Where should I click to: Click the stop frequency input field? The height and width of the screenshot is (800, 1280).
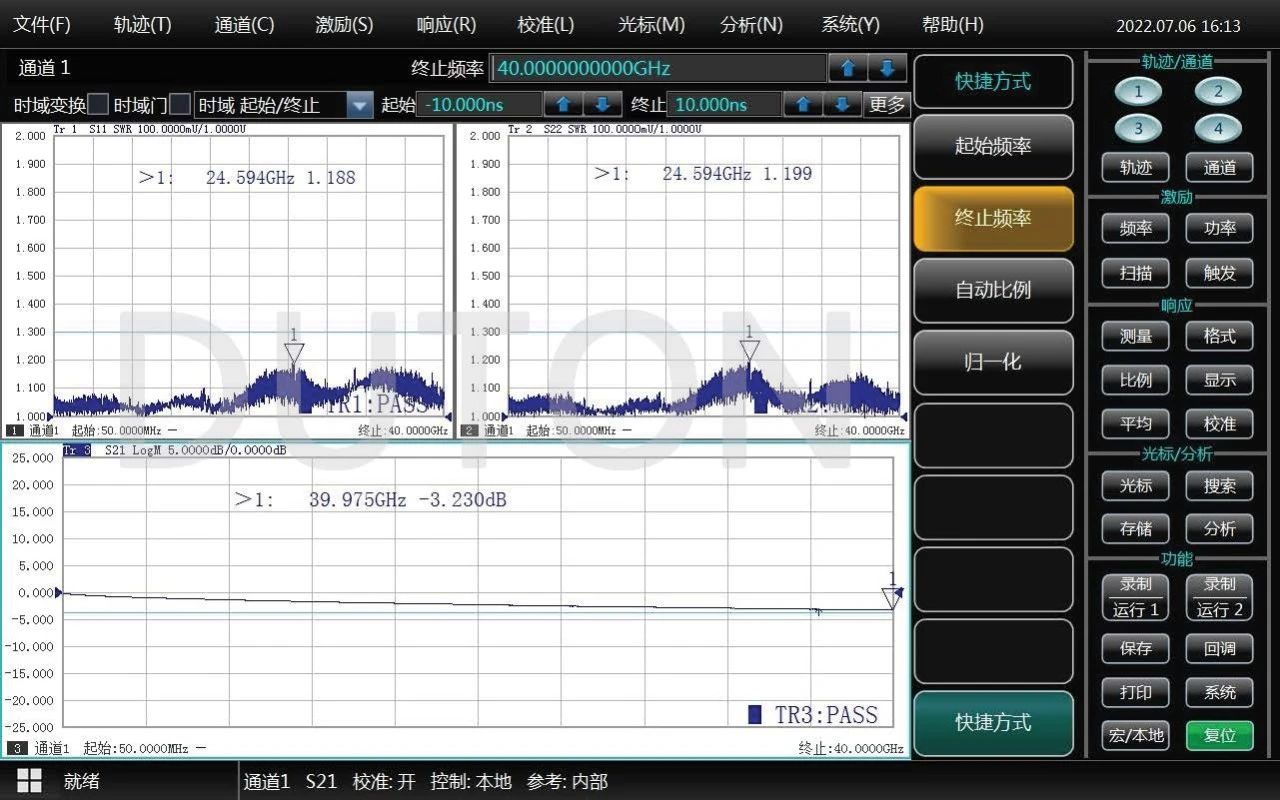pos(658,68)
